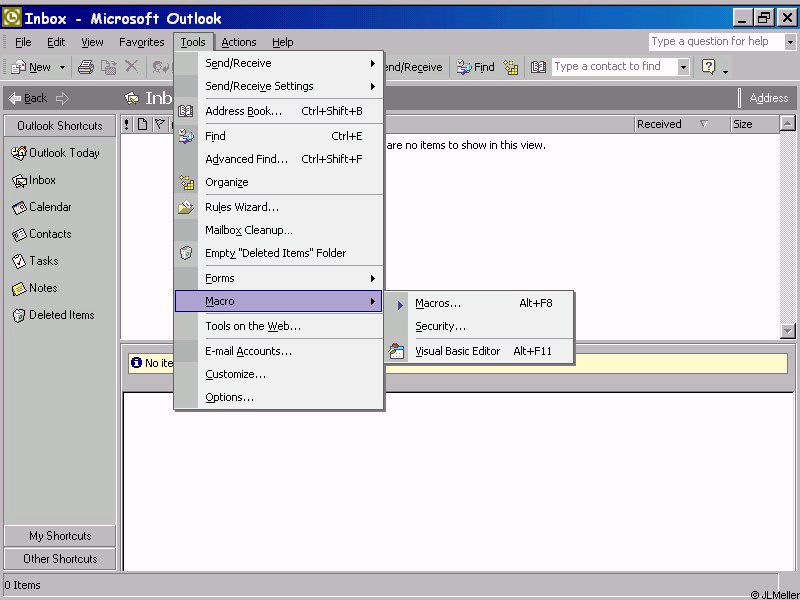Viewport: 800px width, 600px height.
Task: Open the 'Type a contact to find' dropdown
Action: point(684,67)
